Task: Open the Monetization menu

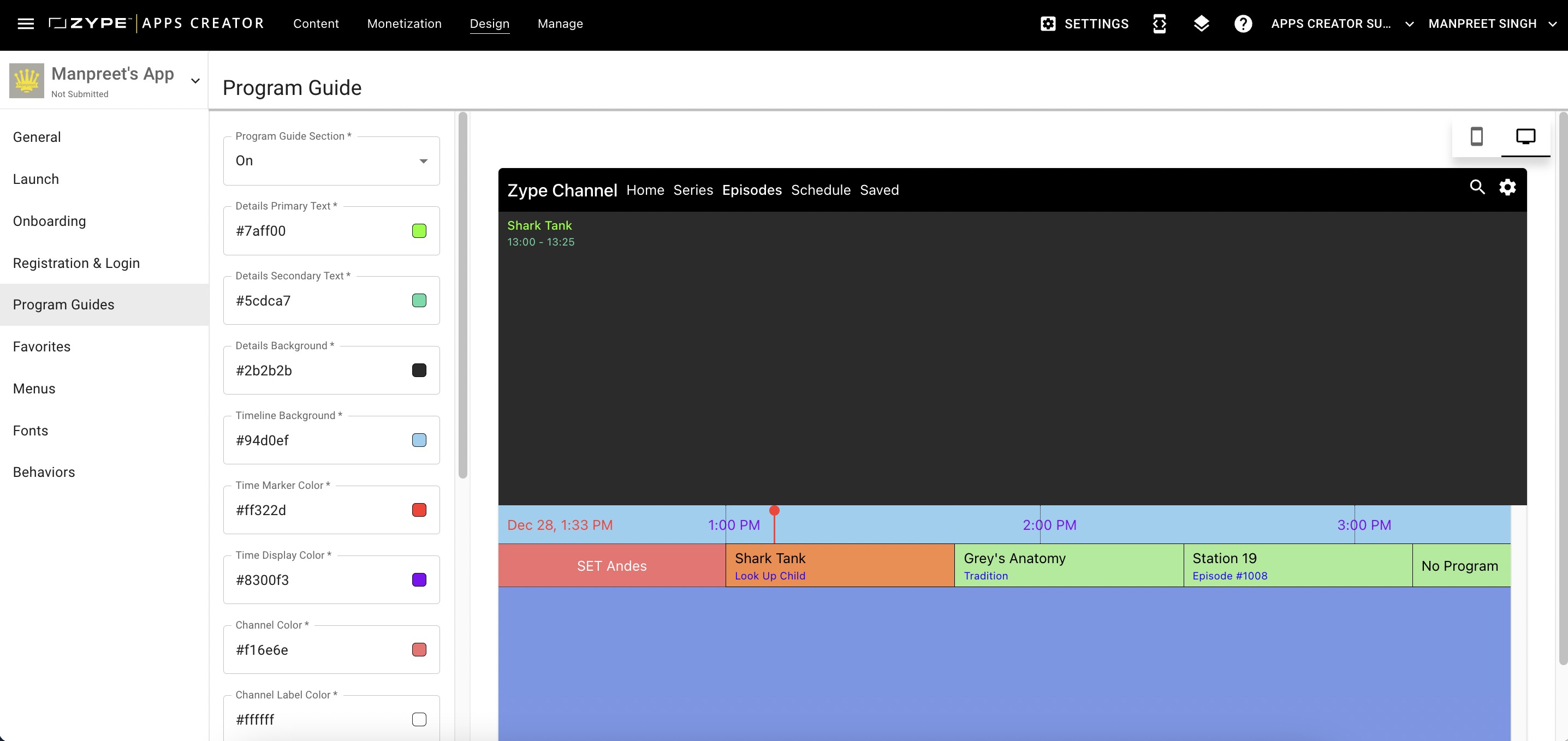Action: pyautogui.click(x=404, y=23)
